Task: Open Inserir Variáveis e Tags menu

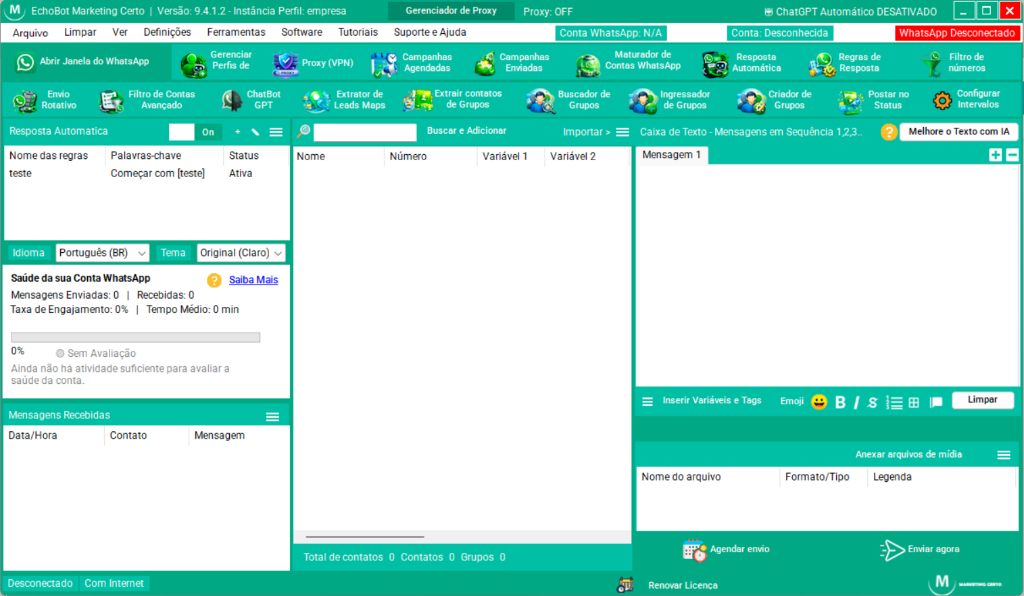Action: [x=647, y=401]
